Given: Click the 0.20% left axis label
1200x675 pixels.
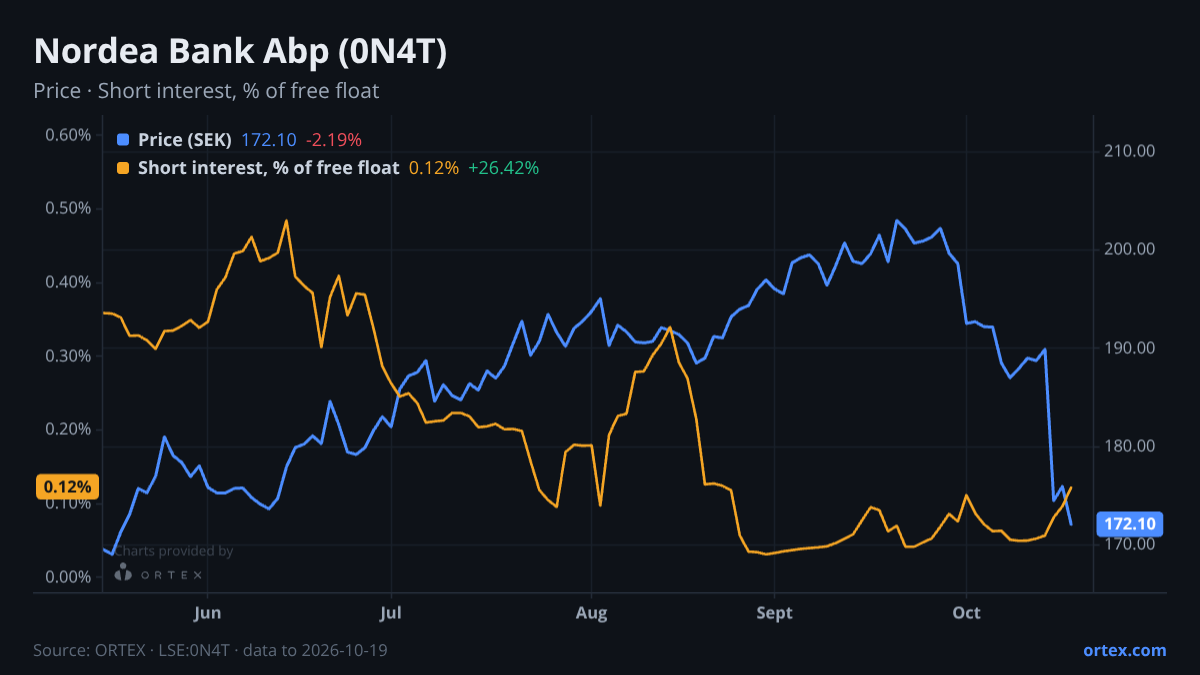Looking at the screenshot, I should (68, 430).
